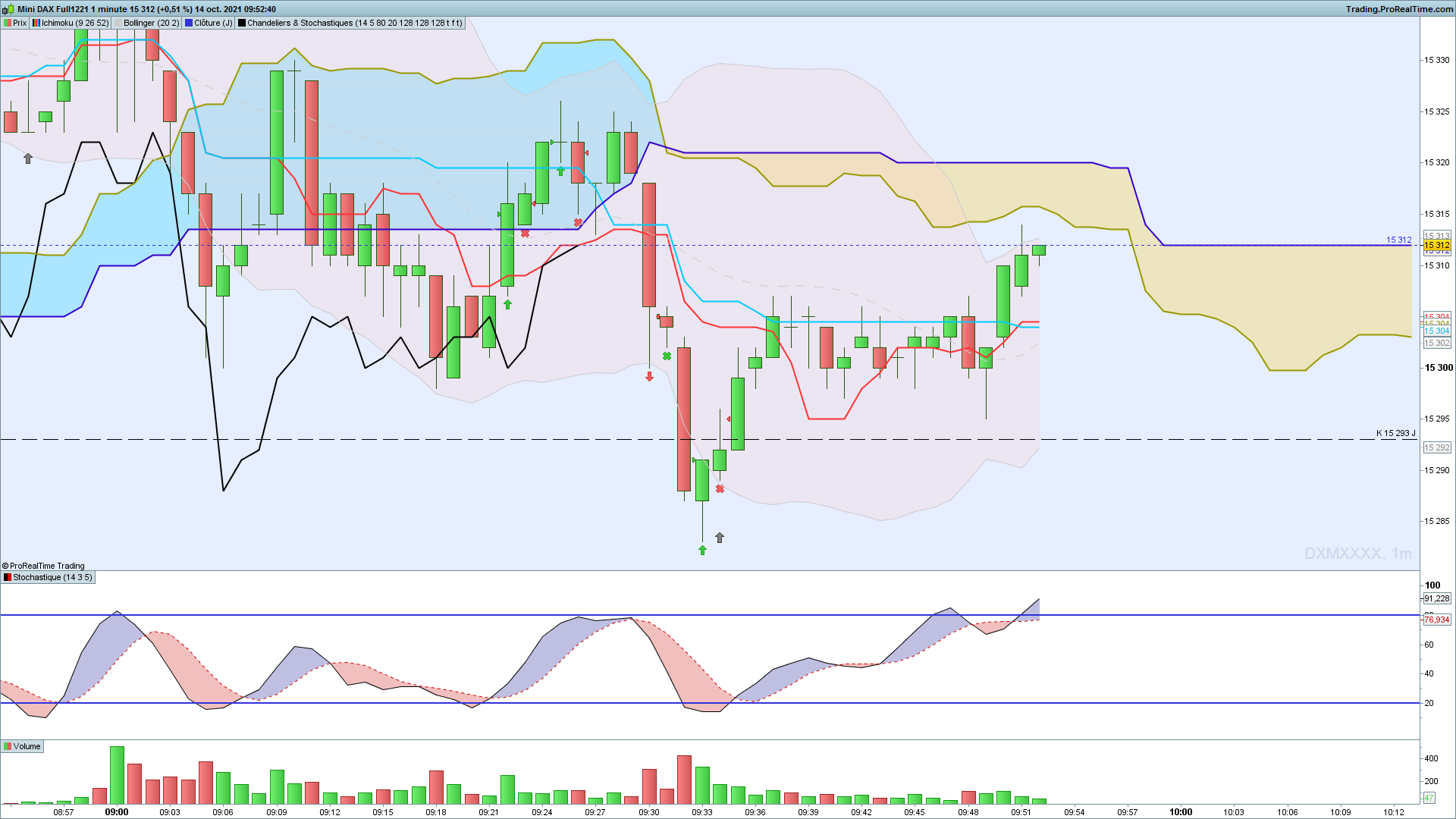Select the latest green candle at 09:52
Screen dimensions: 1456x819
1039,250
